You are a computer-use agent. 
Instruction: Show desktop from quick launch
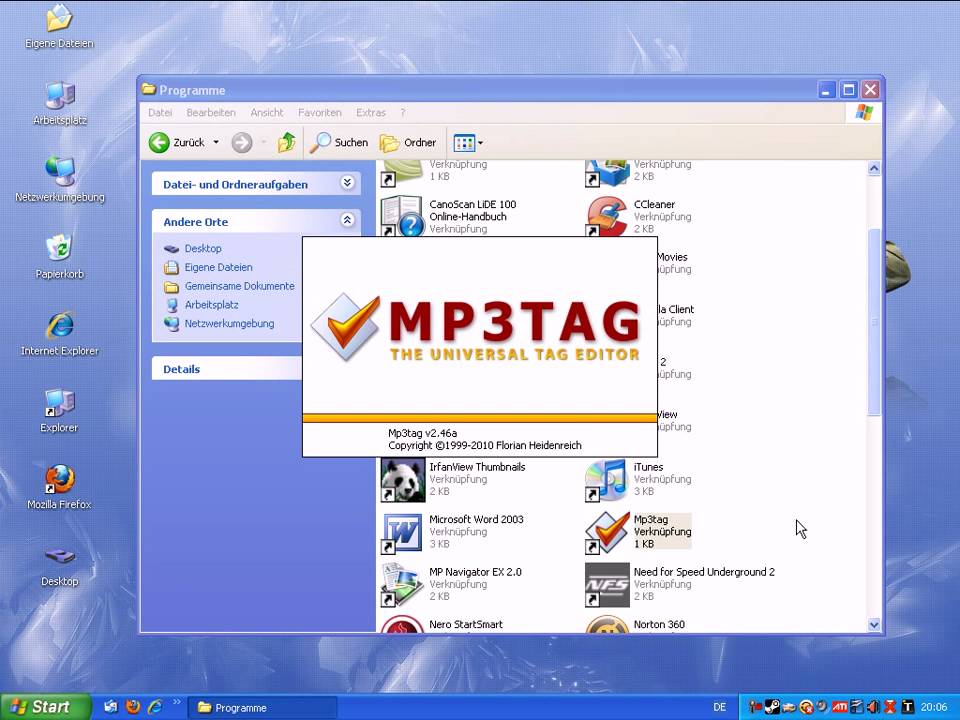[x=111, y=707]
